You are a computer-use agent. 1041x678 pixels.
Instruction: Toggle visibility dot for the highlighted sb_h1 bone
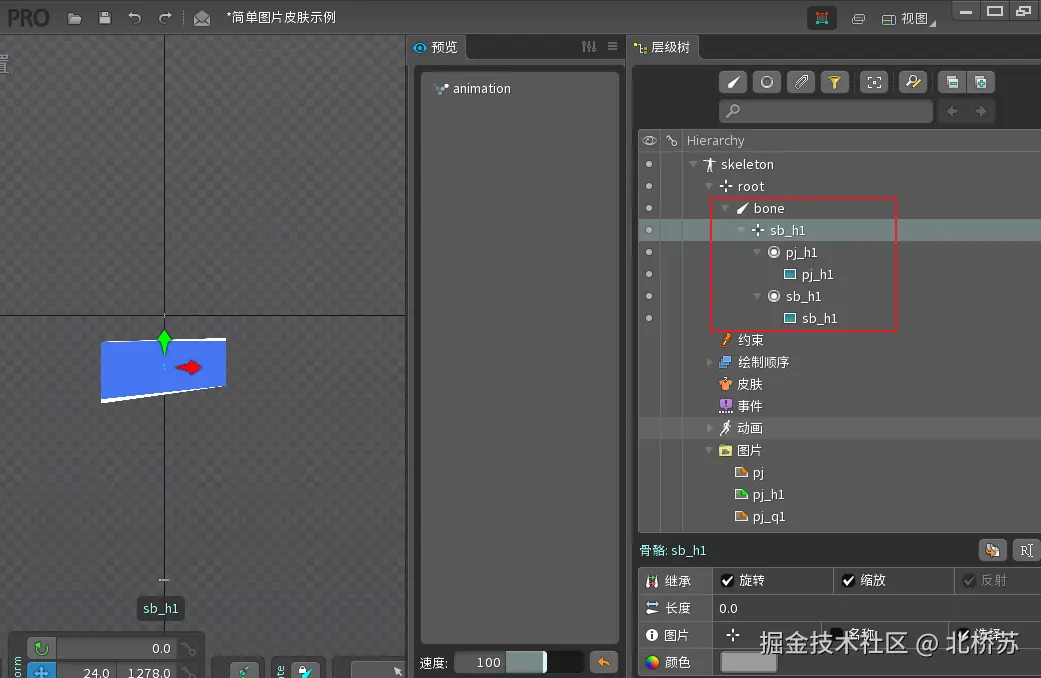[649, 230]
